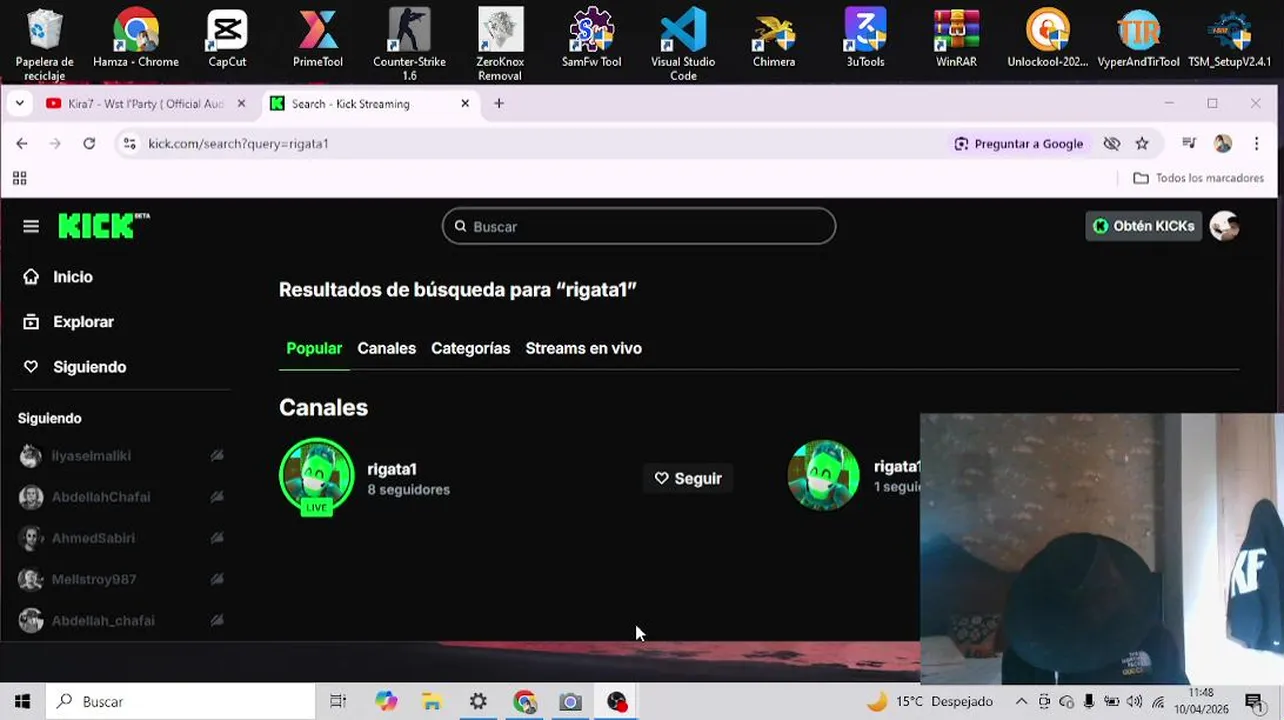This screenshot has height=720, width=1284.
Task: Click the taskbar Buscar search box
Action: (181, 702)
